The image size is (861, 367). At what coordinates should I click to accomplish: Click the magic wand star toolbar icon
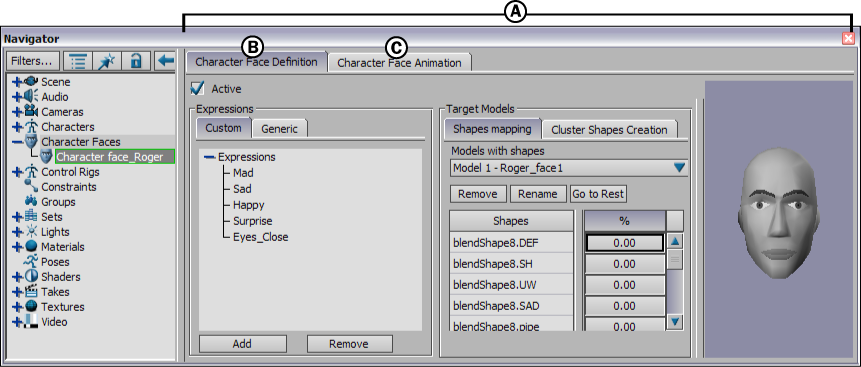[107, 61]
